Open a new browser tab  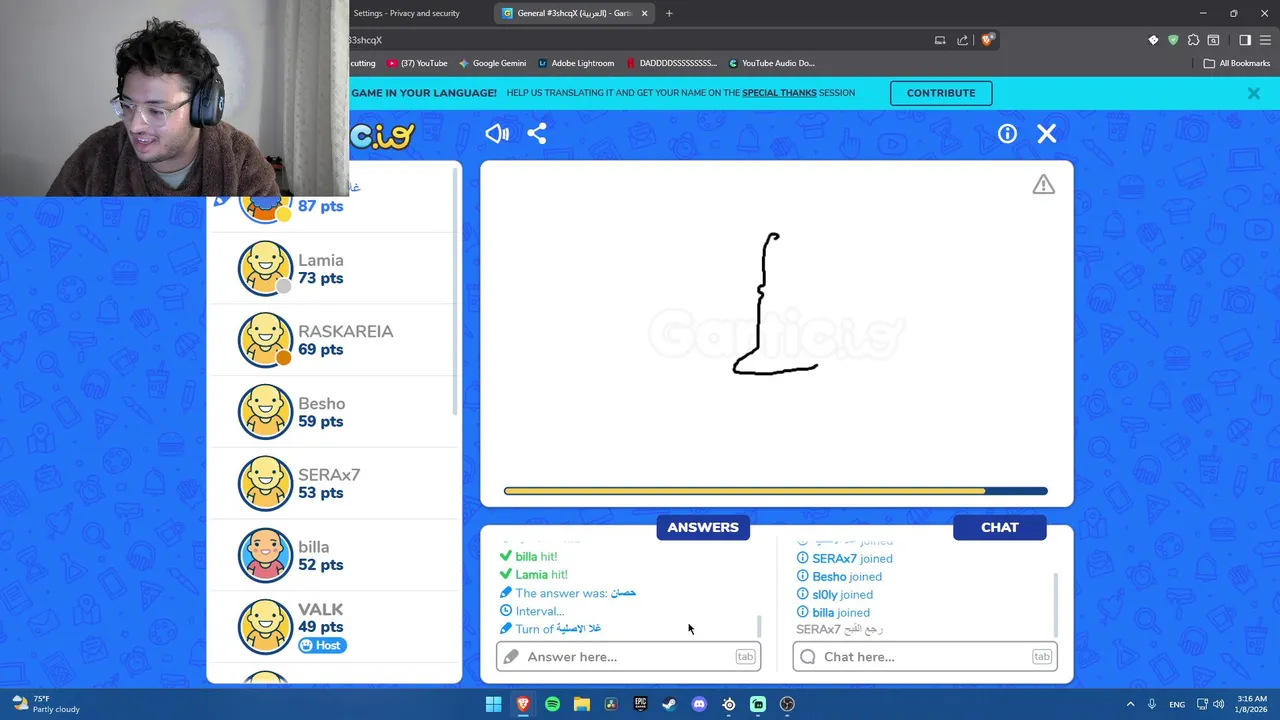(x=669, y=13)
